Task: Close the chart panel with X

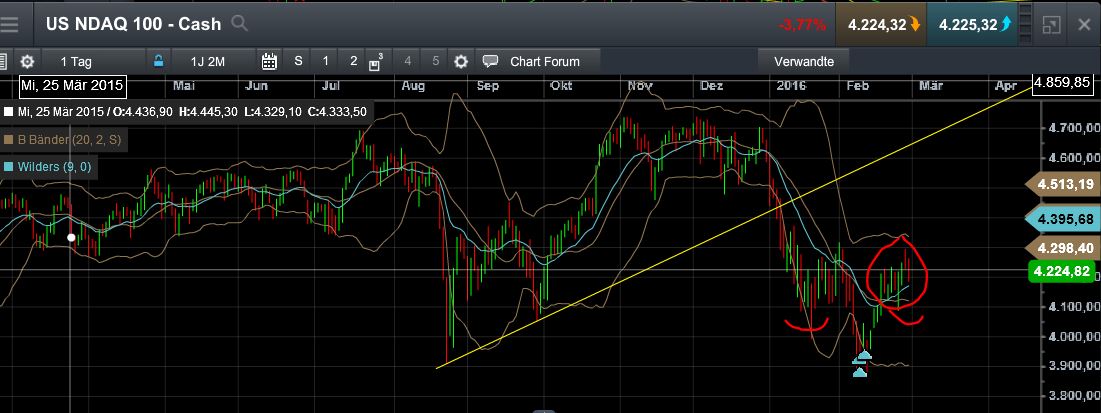Action: [1084, 25]
